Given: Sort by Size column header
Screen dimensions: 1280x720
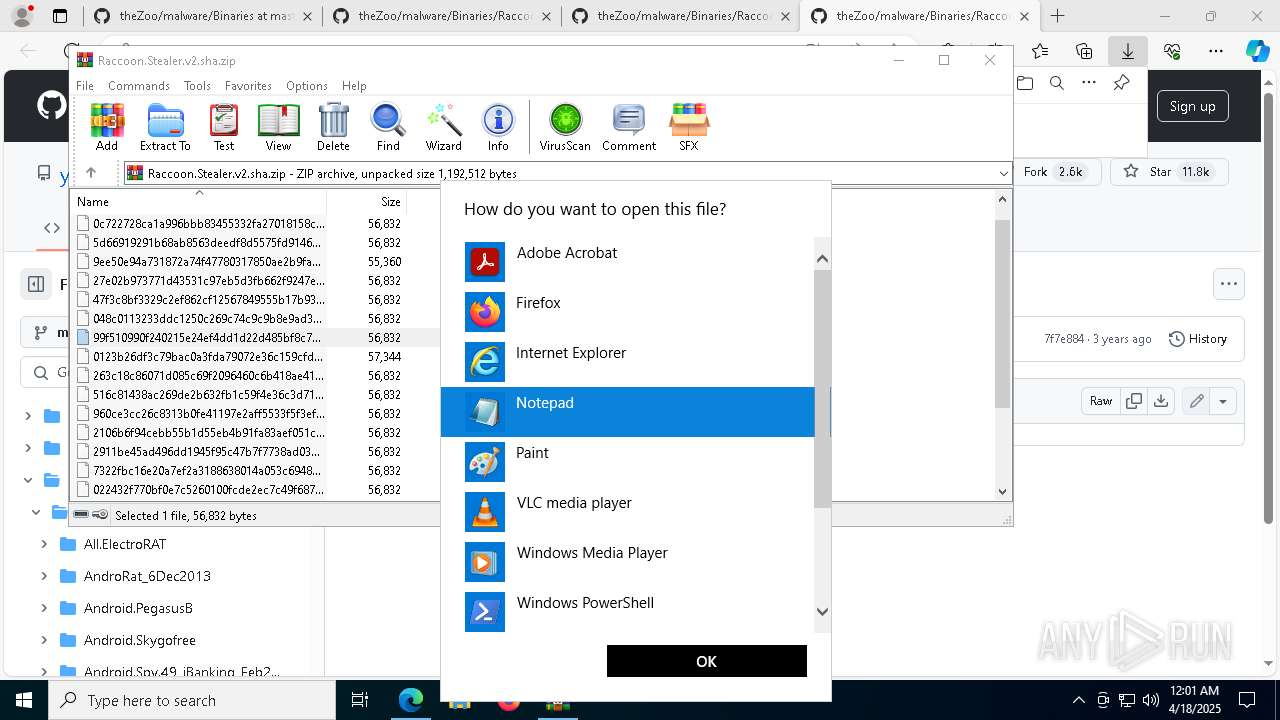Looking at the screenshot, I should tap(366, 201).
